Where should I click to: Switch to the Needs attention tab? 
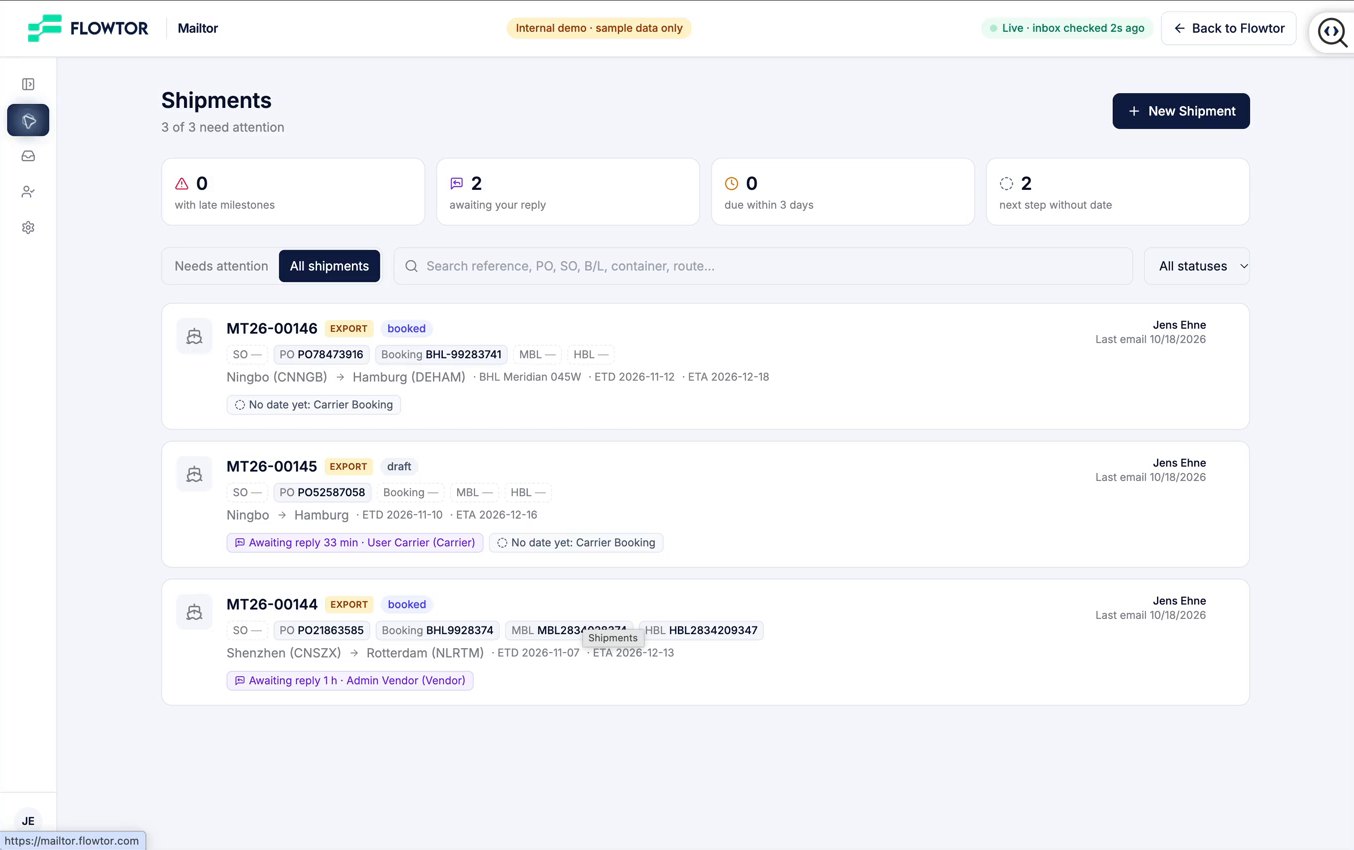[221, 266]
